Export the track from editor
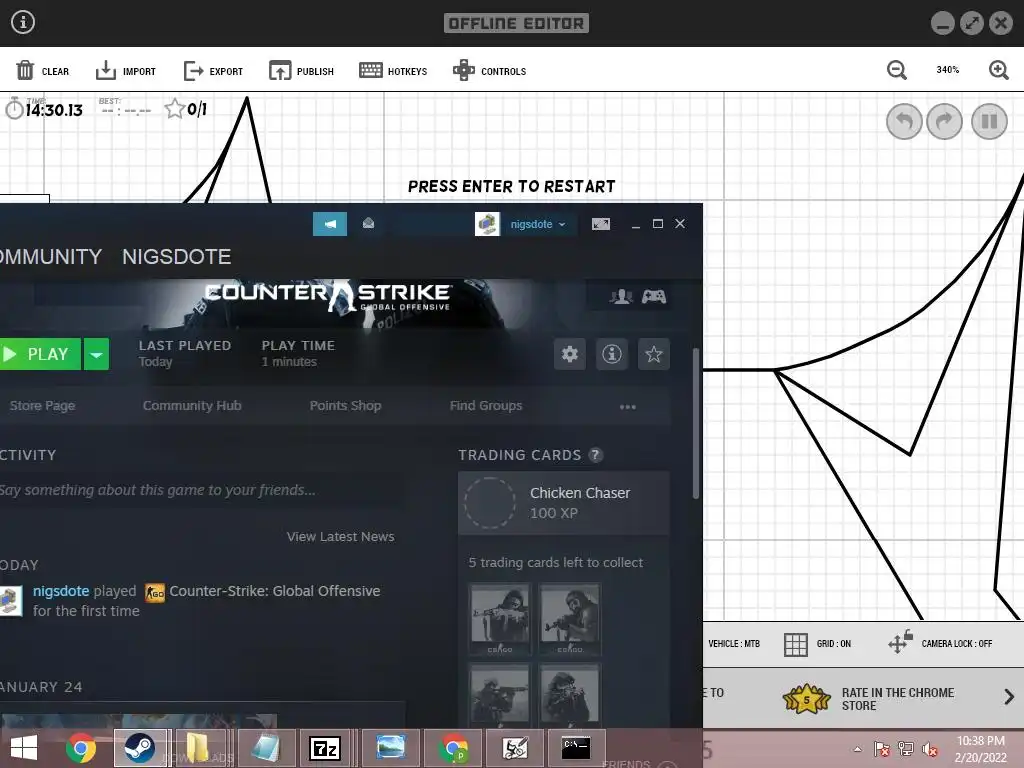Image resolution: width=1024 pixels, height=768 pixels. (213, 71)
